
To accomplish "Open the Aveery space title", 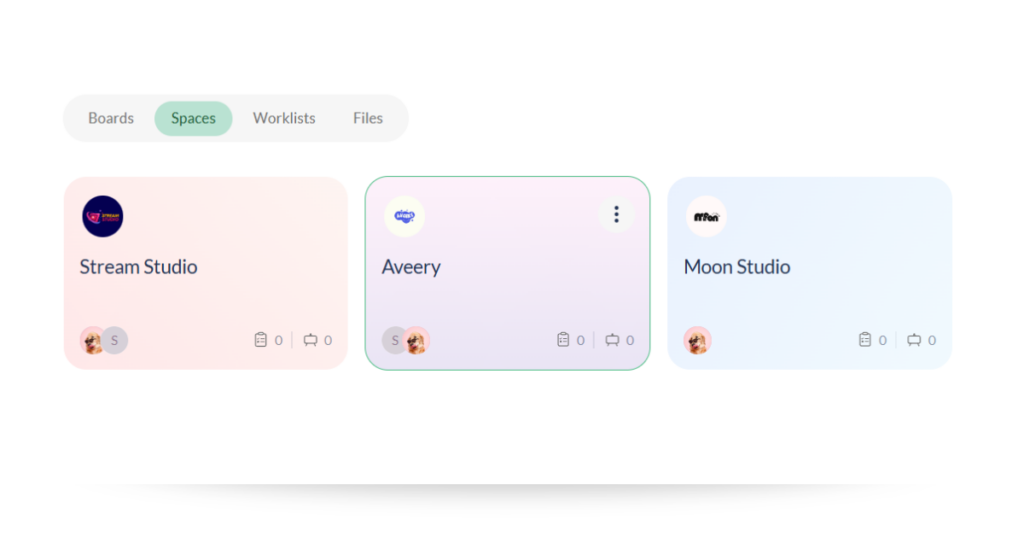I will pyautogui.click(x=411, y=267).
